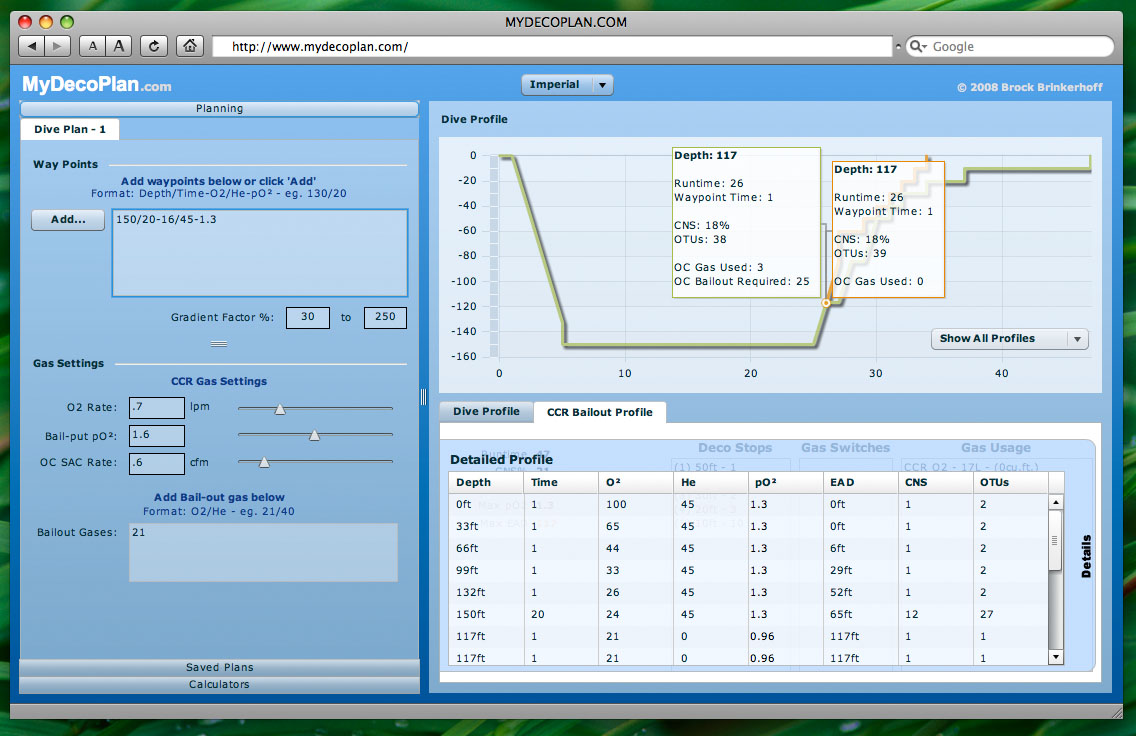Select the 99ft row depth cell
The image size is (1136, 736).
pos(486,570)
